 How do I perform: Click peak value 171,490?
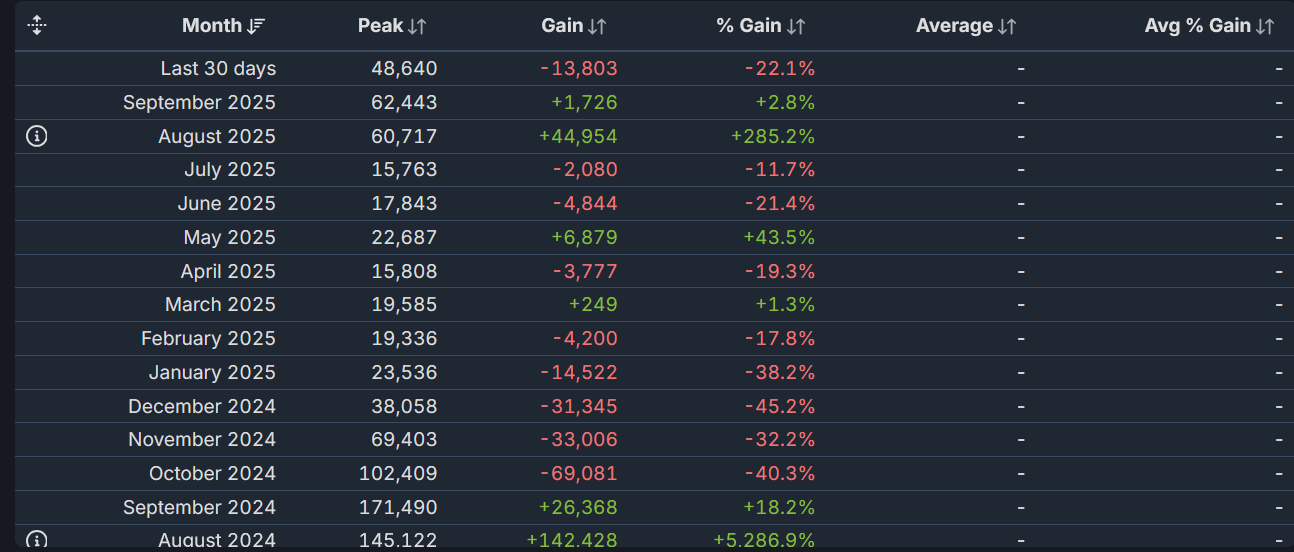pyautogui.click(x=398, y=508)
